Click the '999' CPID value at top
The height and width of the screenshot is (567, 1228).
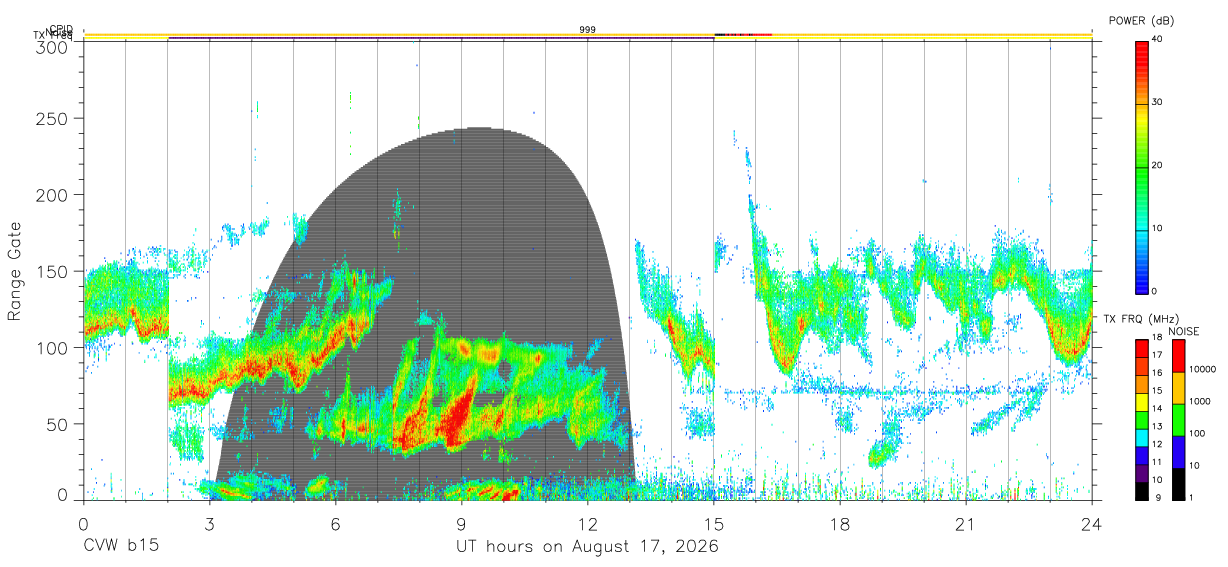pos(587,30)
